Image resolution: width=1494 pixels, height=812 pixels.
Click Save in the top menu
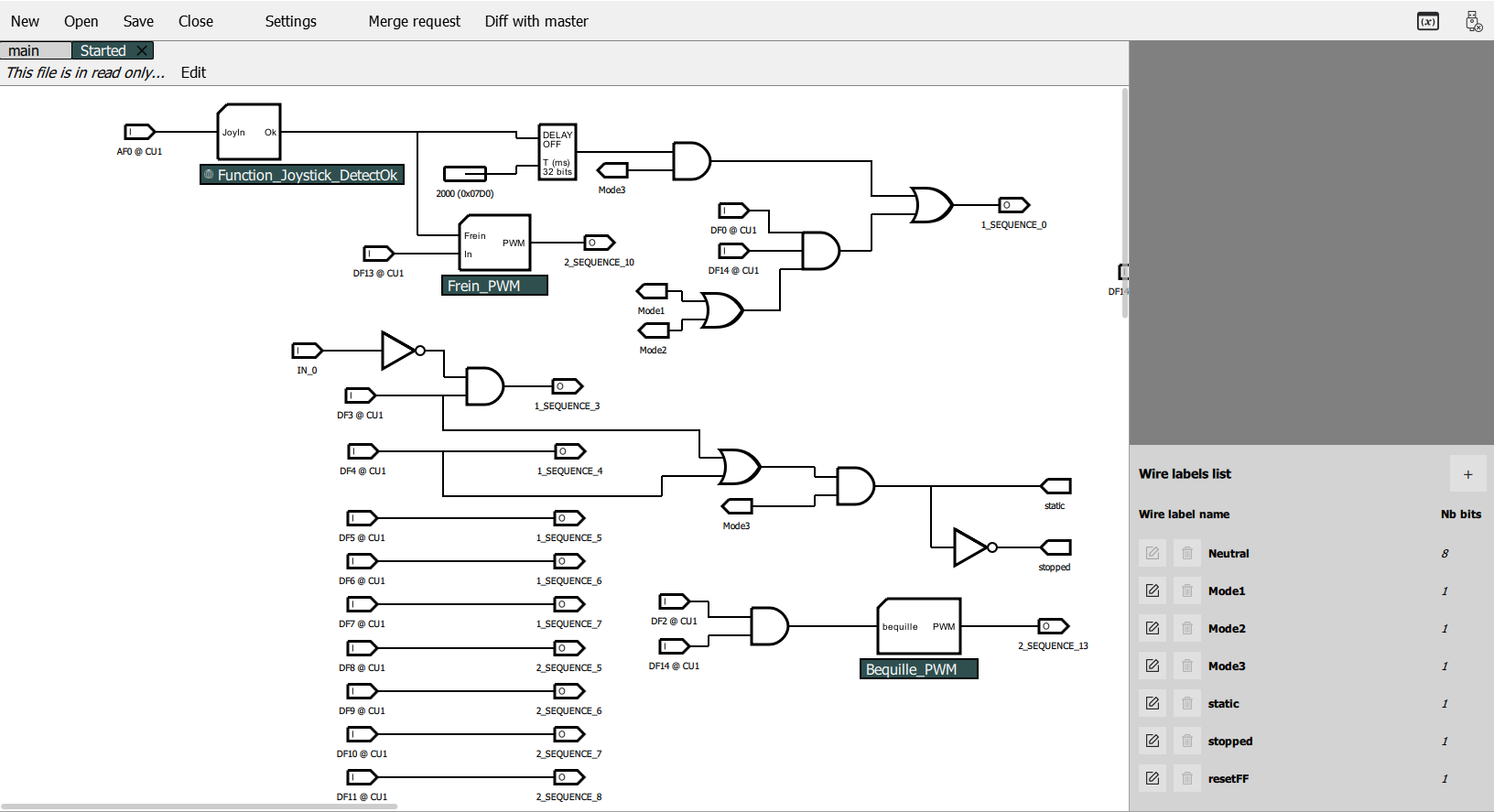(x=138, y=21)
